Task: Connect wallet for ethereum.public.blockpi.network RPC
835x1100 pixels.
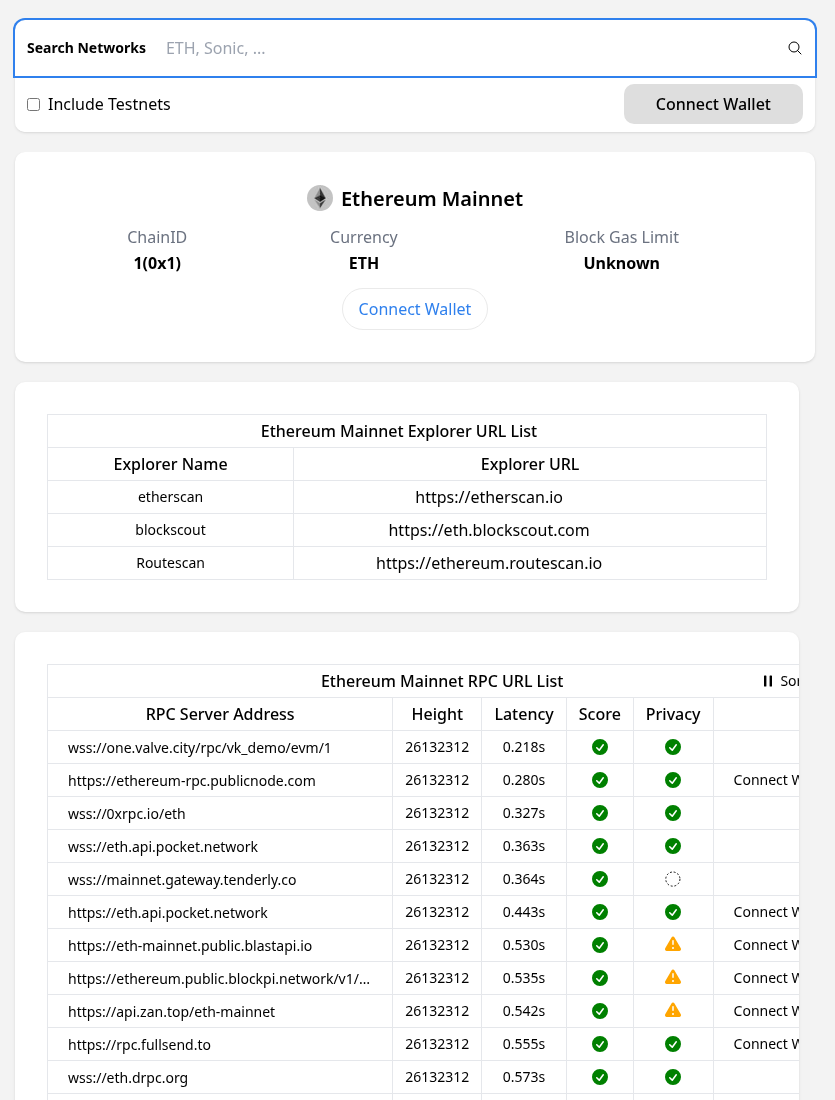Action: click(x=766, y=978)
